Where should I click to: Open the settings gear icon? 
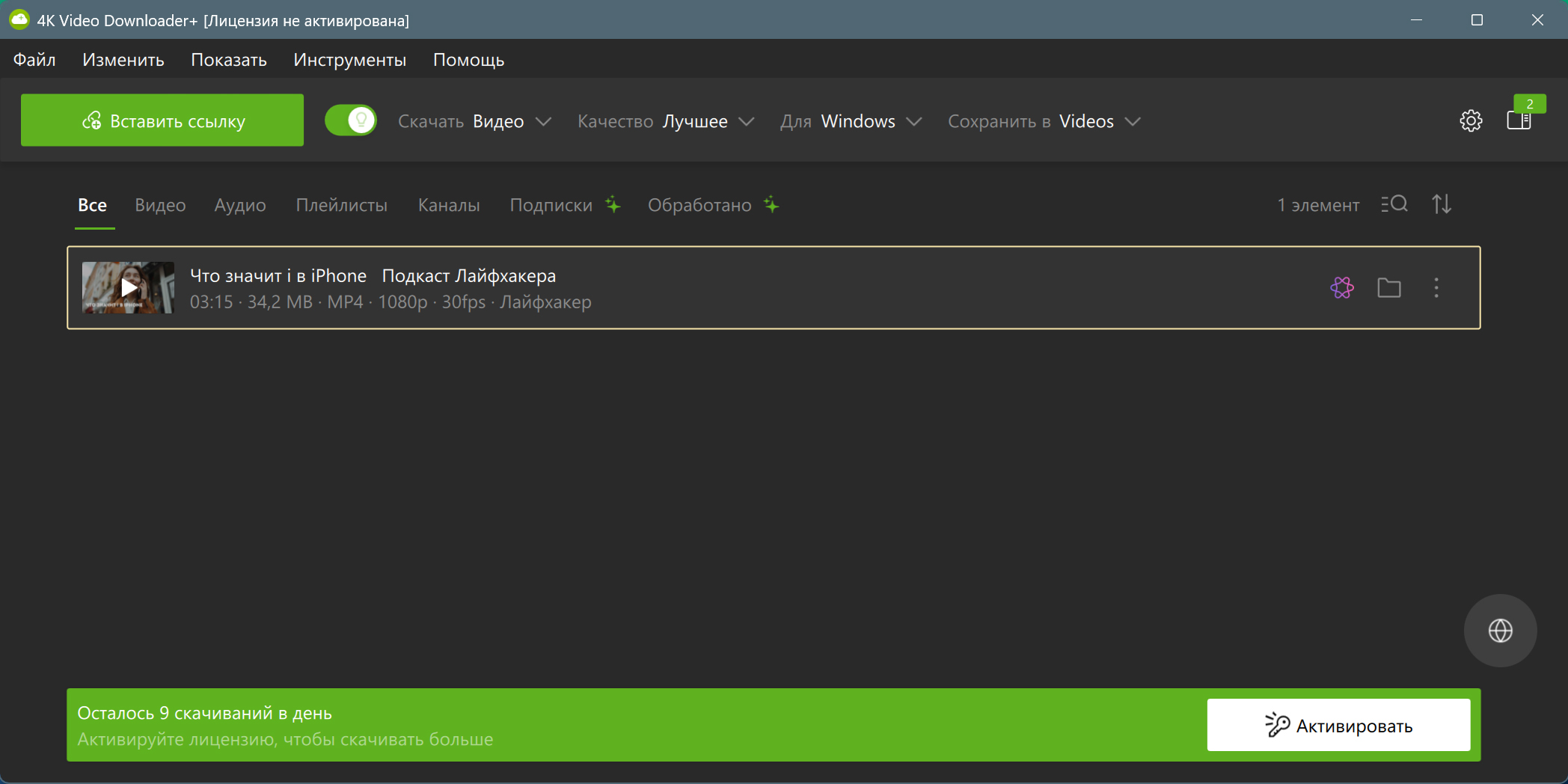1471,120
